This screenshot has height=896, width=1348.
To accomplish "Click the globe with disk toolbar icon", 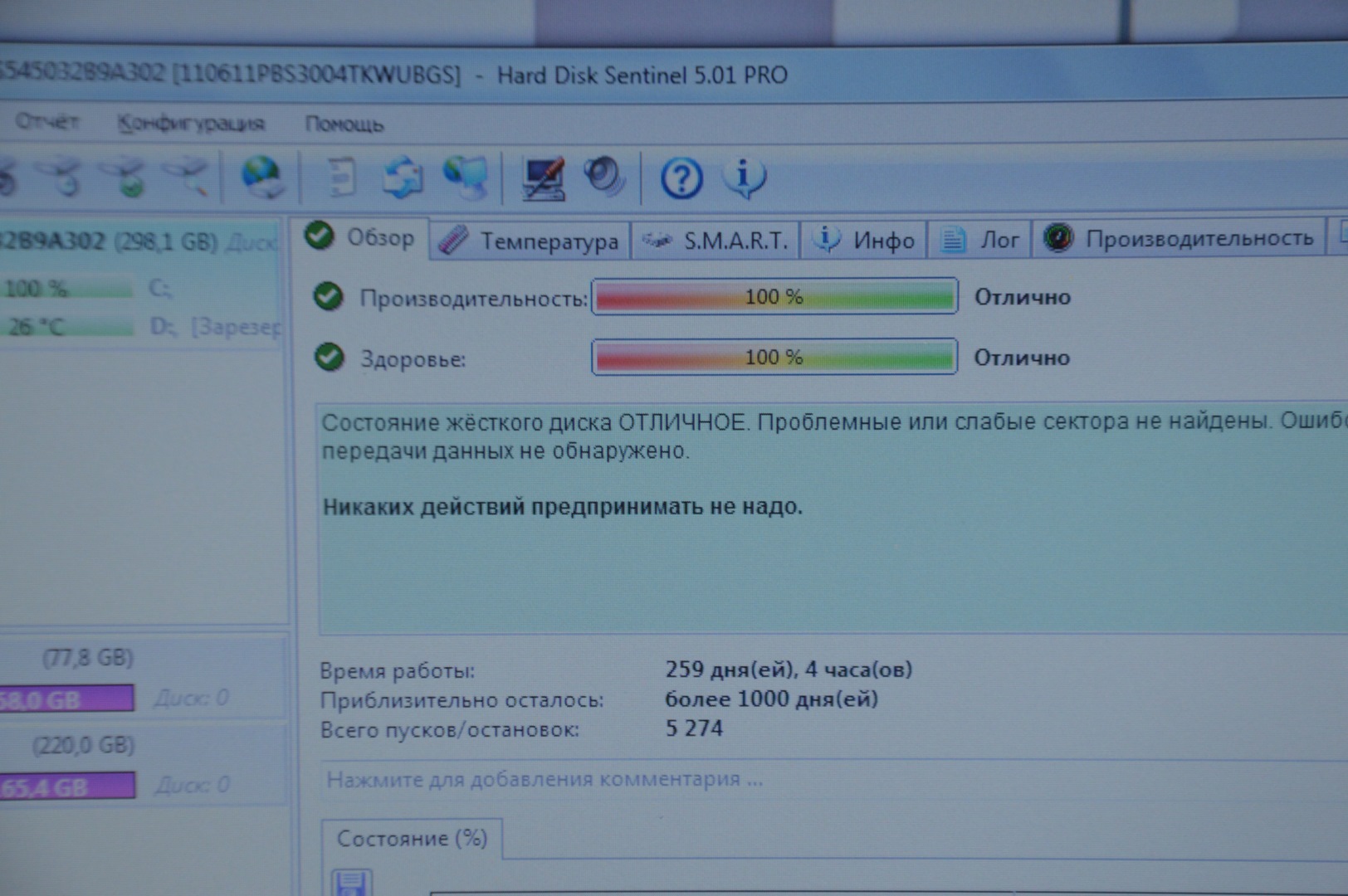I will point(262,177).
